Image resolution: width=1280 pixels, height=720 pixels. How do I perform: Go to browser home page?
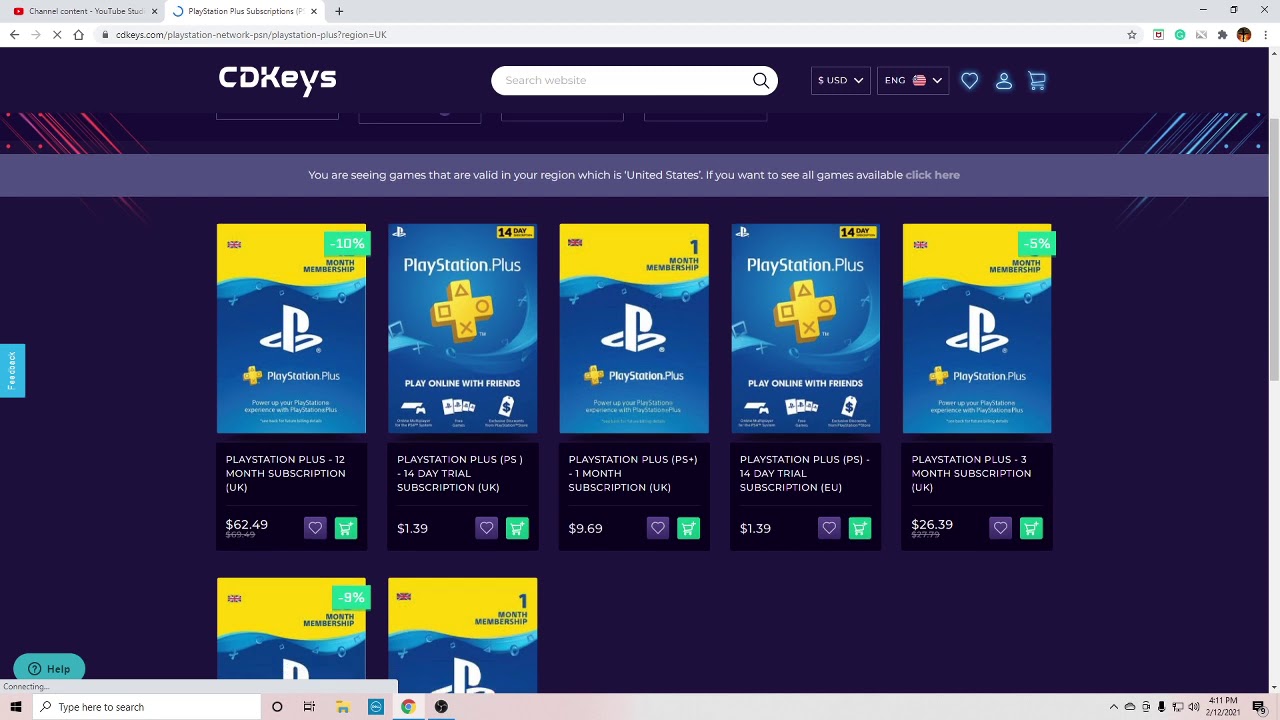[x=79, y=34]
